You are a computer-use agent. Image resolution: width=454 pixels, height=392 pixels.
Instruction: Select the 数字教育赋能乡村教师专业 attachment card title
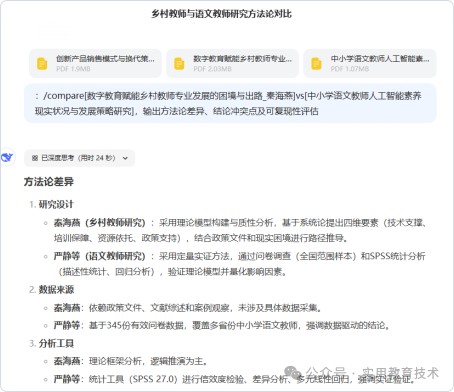[x=243, y=59]
